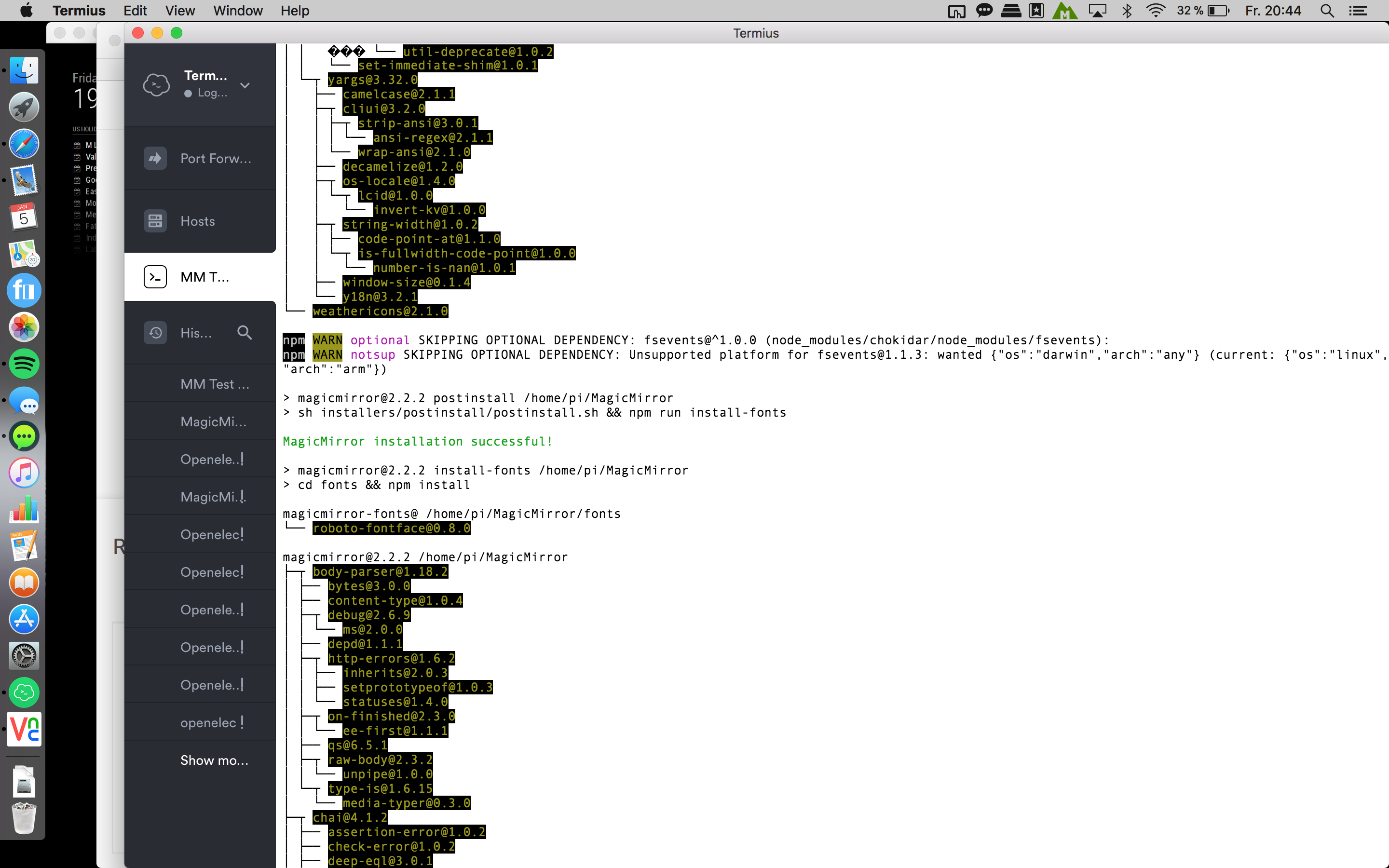Launch VNC Viewer from dock
Screen dimensions: 1389x868
(24, 729)
